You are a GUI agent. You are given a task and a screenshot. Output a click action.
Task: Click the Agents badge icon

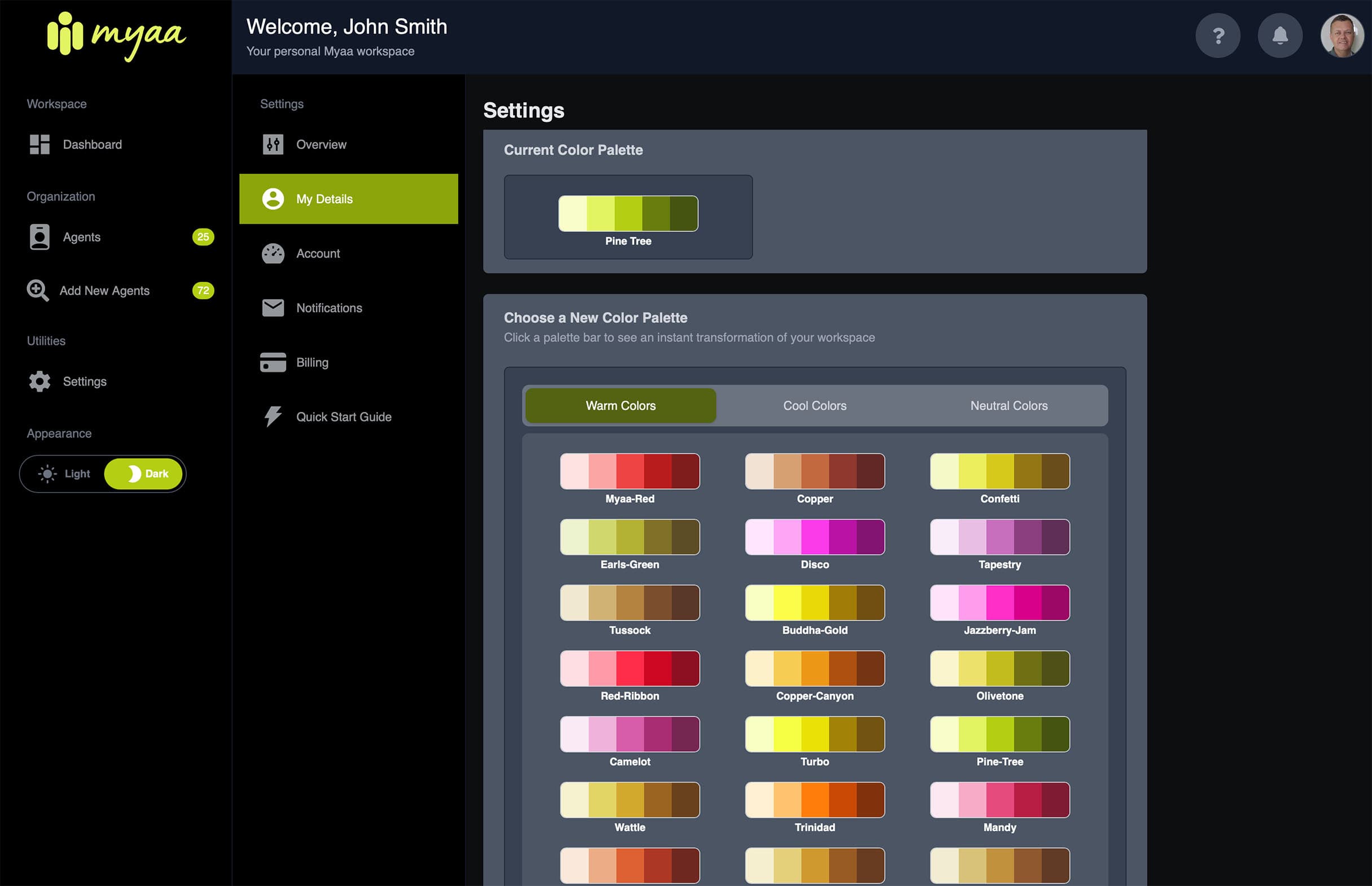tap(39, 237)
